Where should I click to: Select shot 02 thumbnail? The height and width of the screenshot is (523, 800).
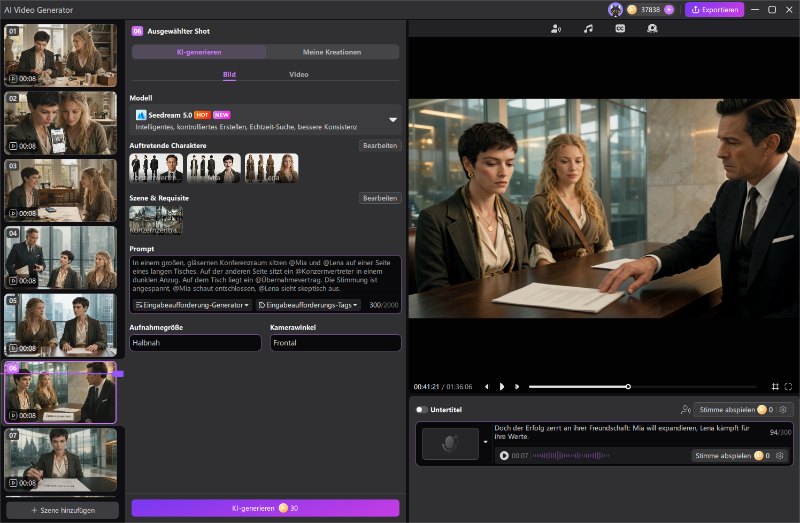click(x=61, y=123)
